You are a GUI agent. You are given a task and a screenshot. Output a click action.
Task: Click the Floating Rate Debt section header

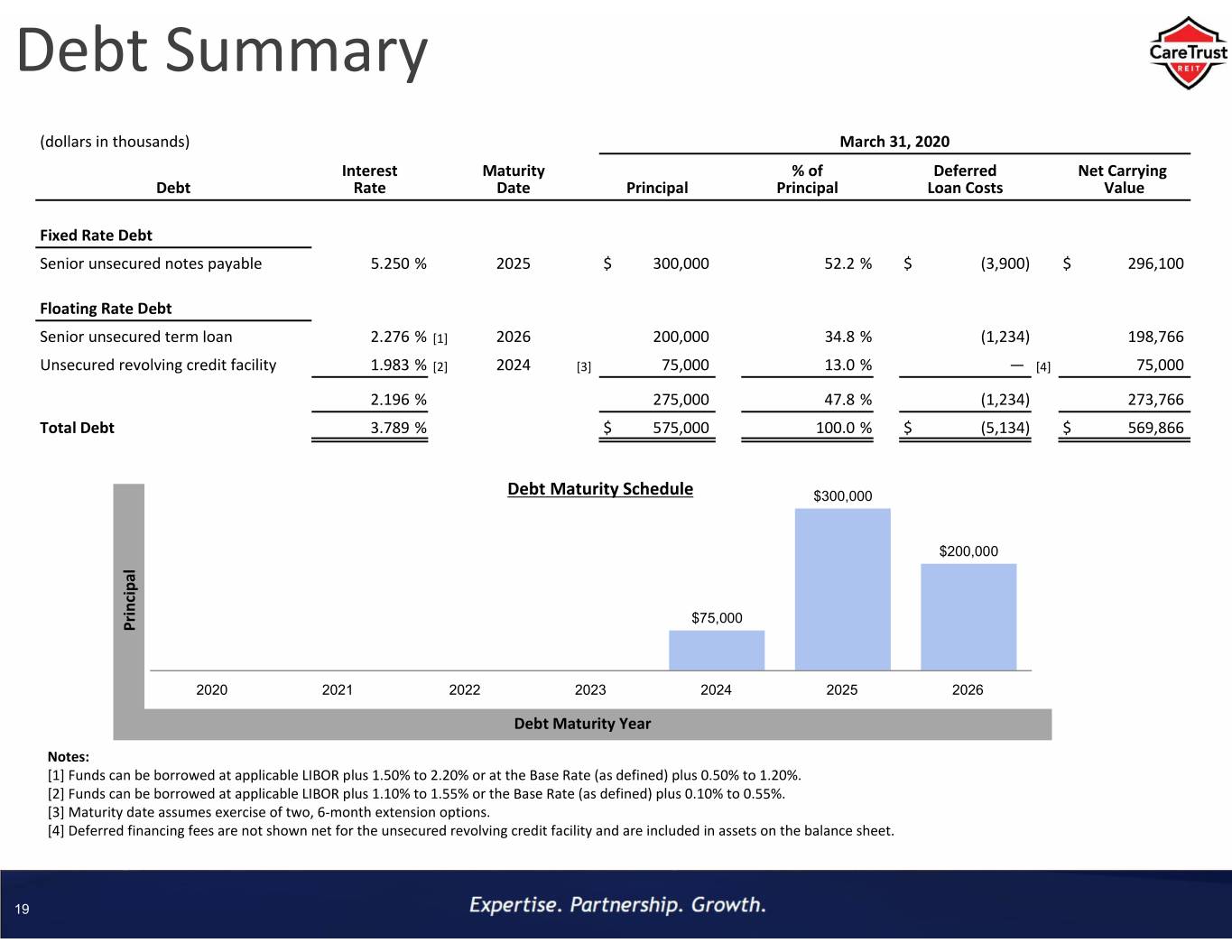106,309
